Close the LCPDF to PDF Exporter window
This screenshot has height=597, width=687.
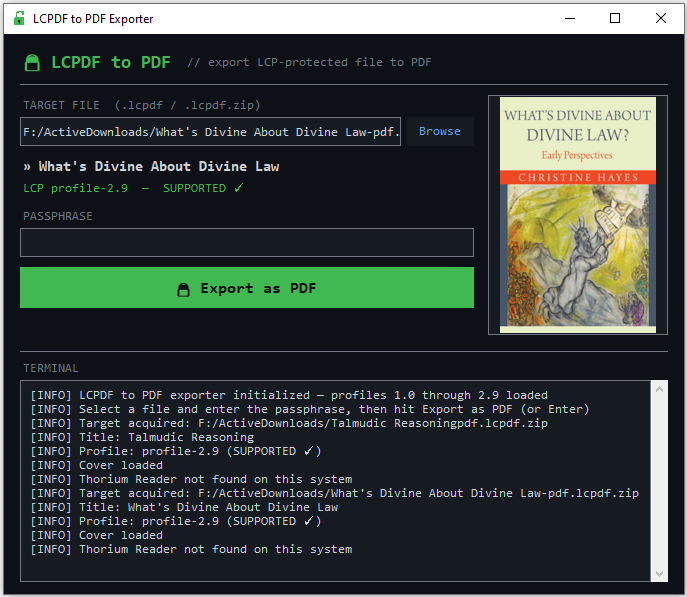[661, 18]
